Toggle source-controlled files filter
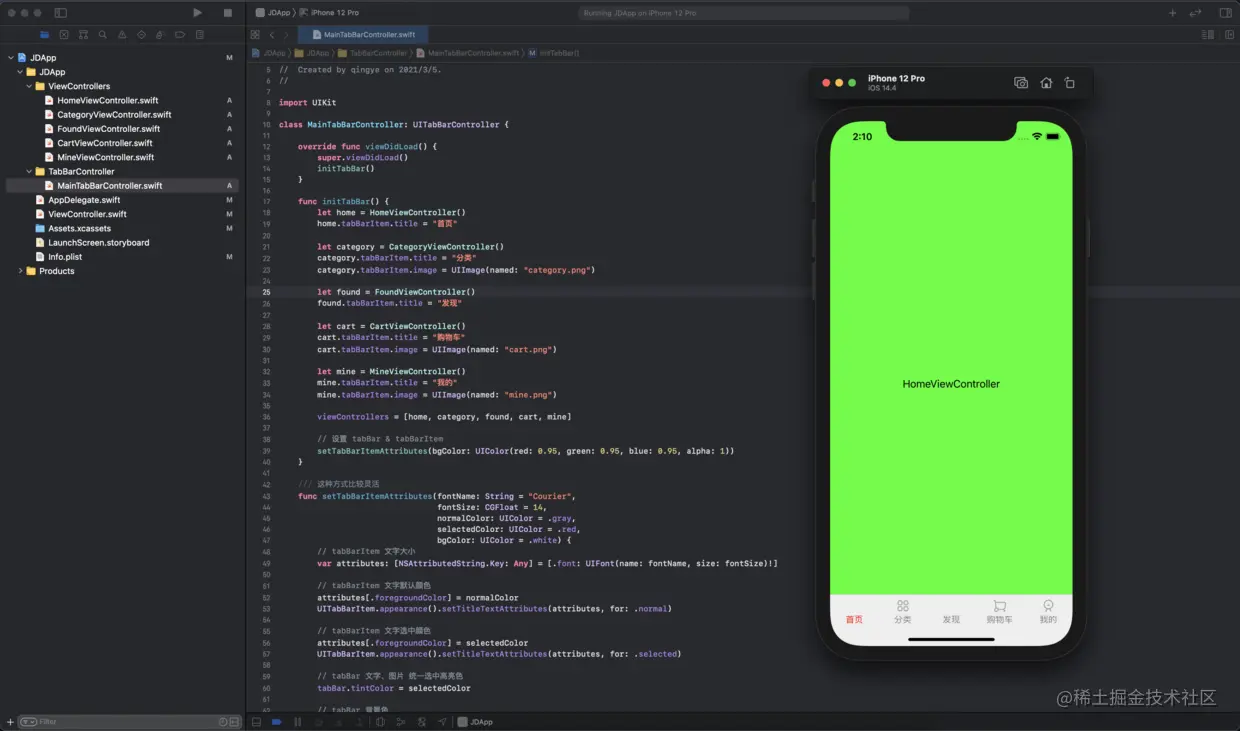Screen dimensions: 1240x731 click(x=235, y=721)
